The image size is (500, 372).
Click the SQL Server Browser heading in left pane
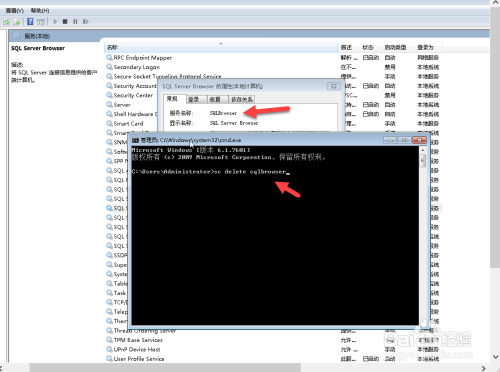pyautogui.click(x=38, y=48)
